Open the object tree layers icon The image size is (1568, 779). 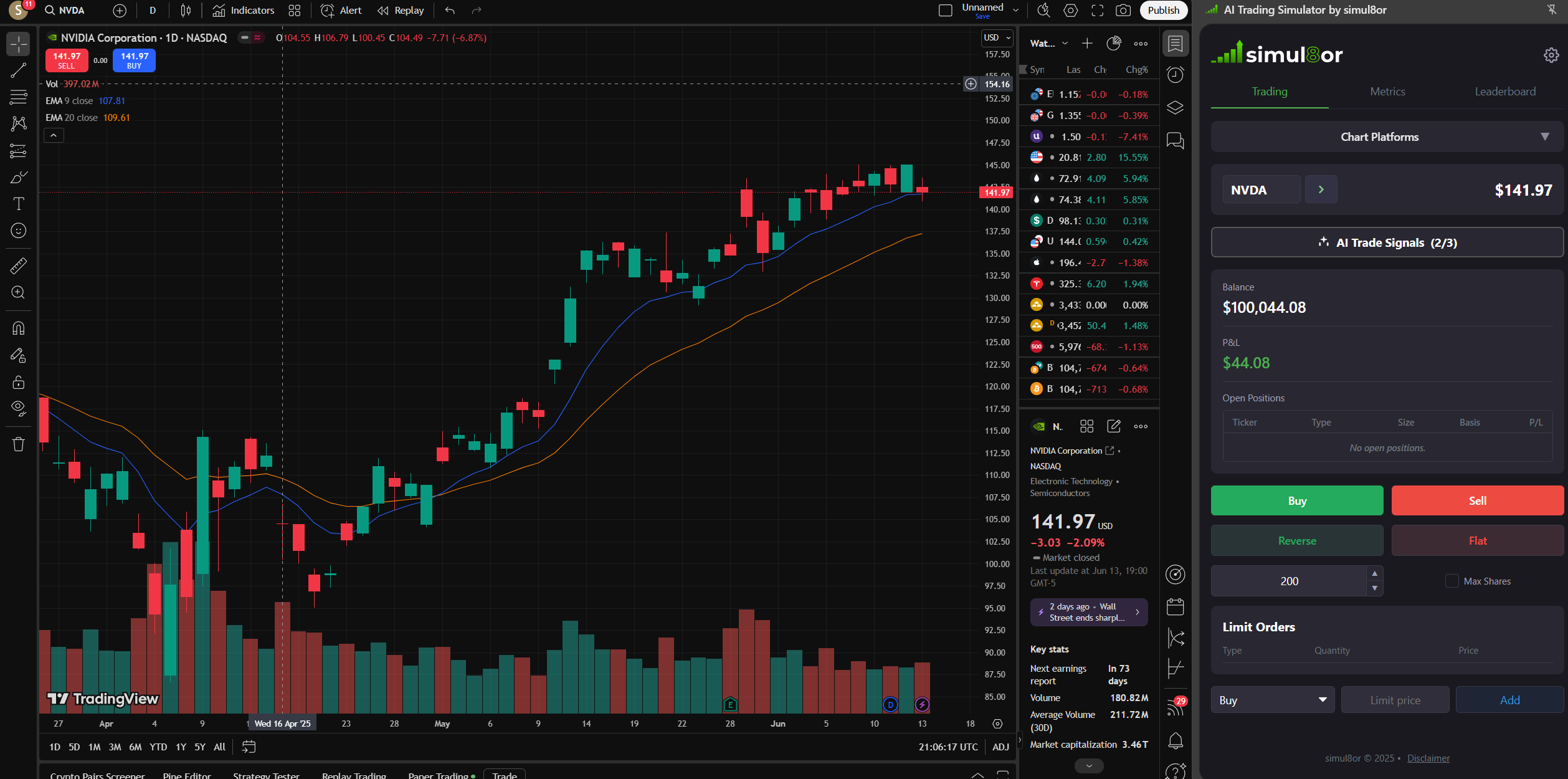click(x=1176, y=108)
